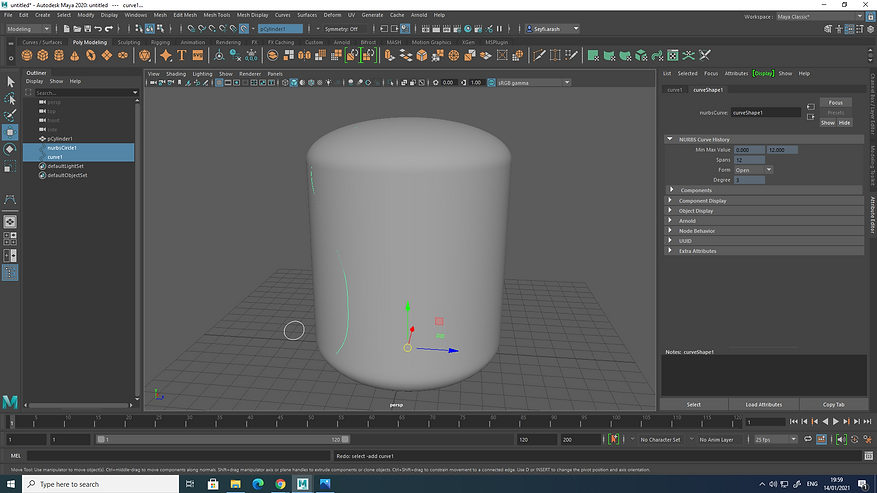This screenshot has width=877, height=493.
Task: Open Google Chrome from the taskbar
Action: (280, 484)
